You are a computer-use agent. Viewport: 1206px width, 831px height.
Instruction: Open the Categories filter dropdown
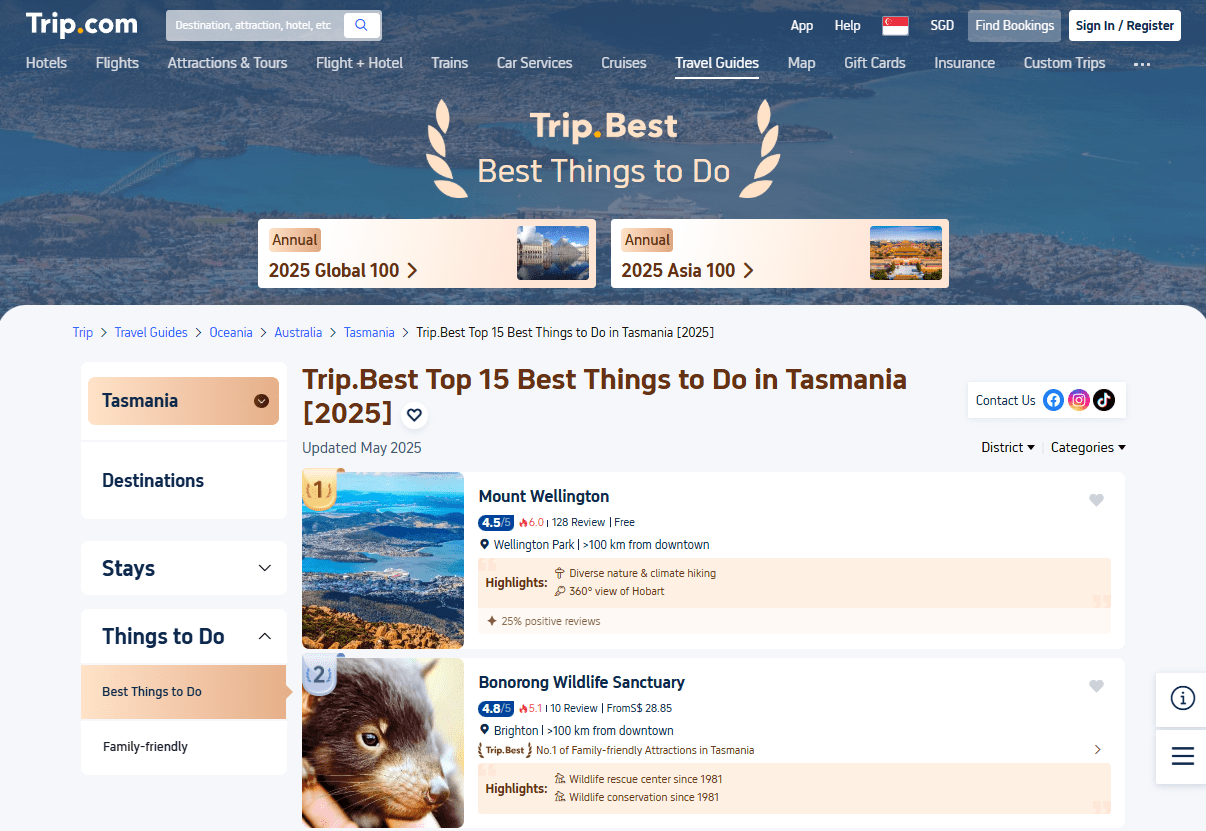click(x=1088, y=448)
